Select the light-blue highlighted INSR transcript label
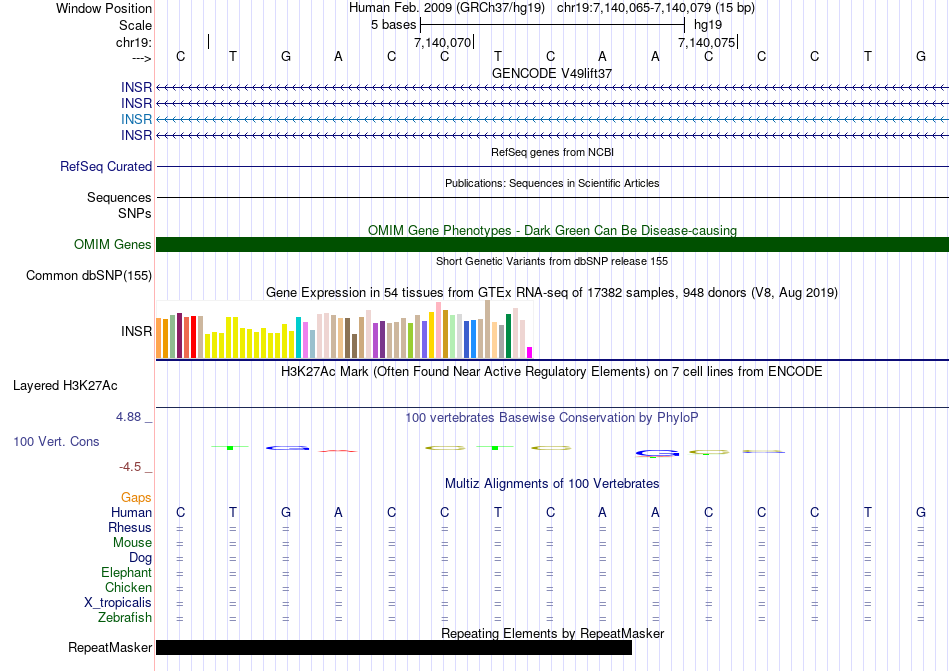 (136, 119)
